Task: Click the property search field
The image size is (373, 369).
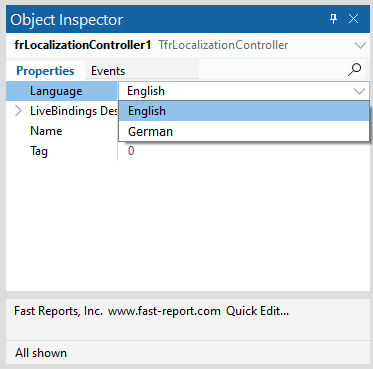Action: [273, 70]
